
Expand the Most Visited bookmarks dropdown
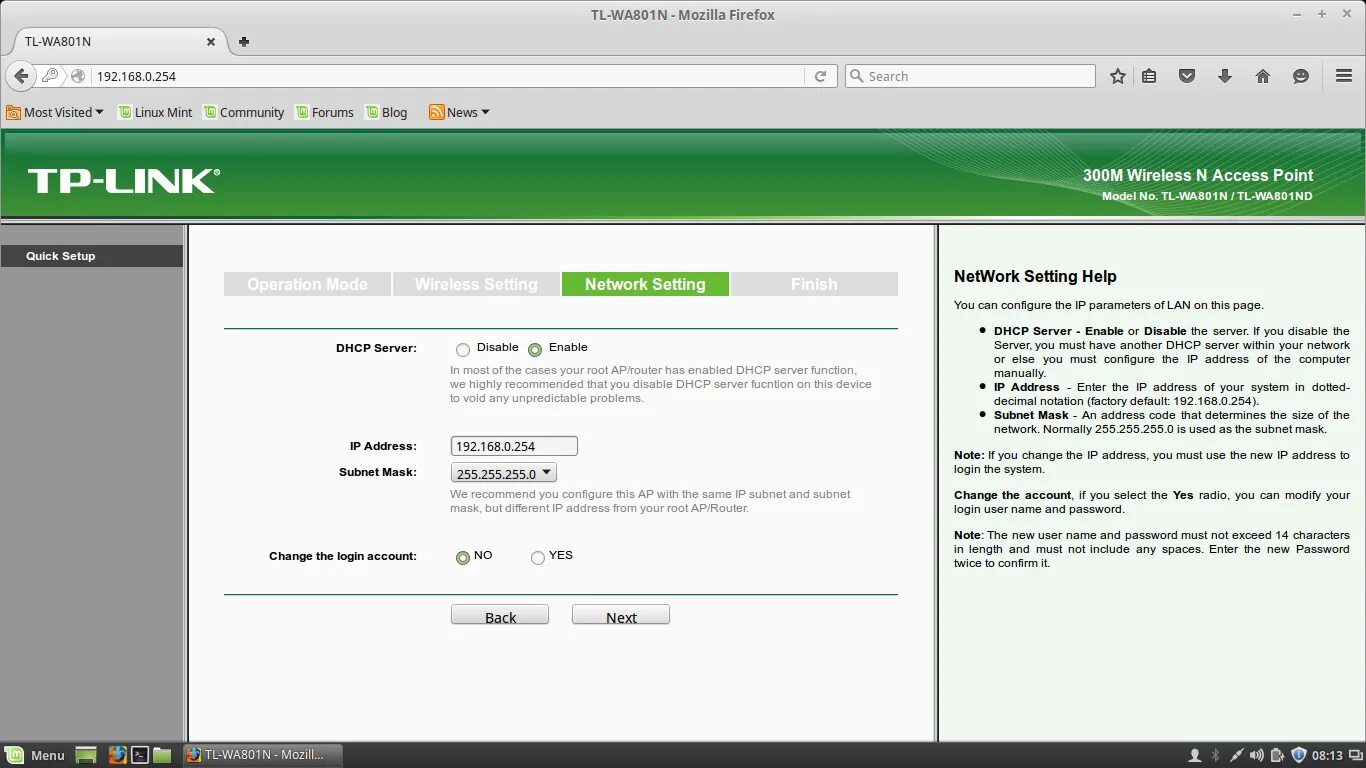(55, 112)
